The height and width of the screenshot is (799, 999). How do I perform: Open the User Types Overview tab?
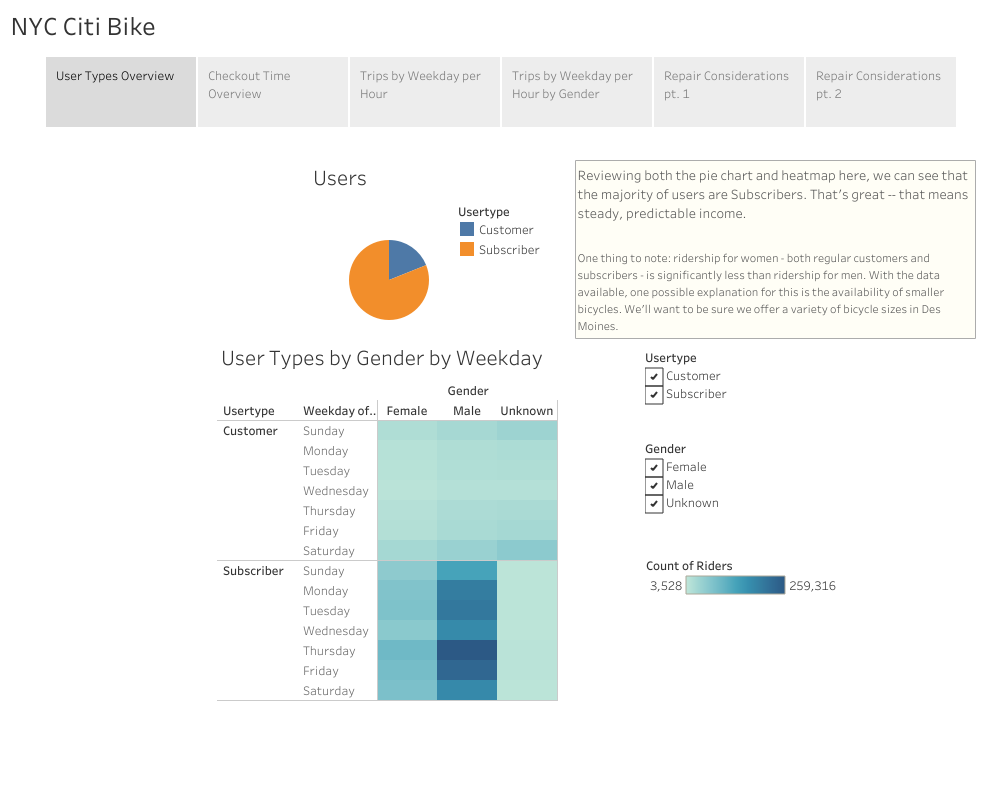(121, 92)
